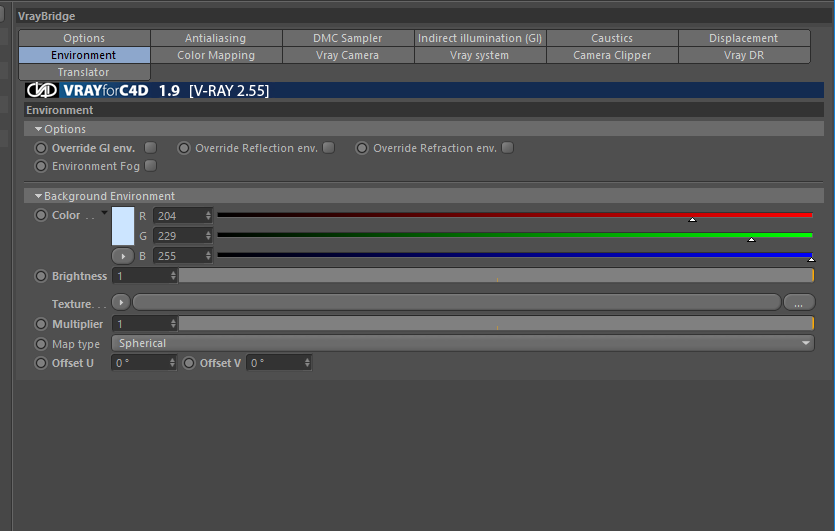The width and height of the screenshot is (835, 531).
Task: Click the Color animation dot
Action: [x=41, y=215]
